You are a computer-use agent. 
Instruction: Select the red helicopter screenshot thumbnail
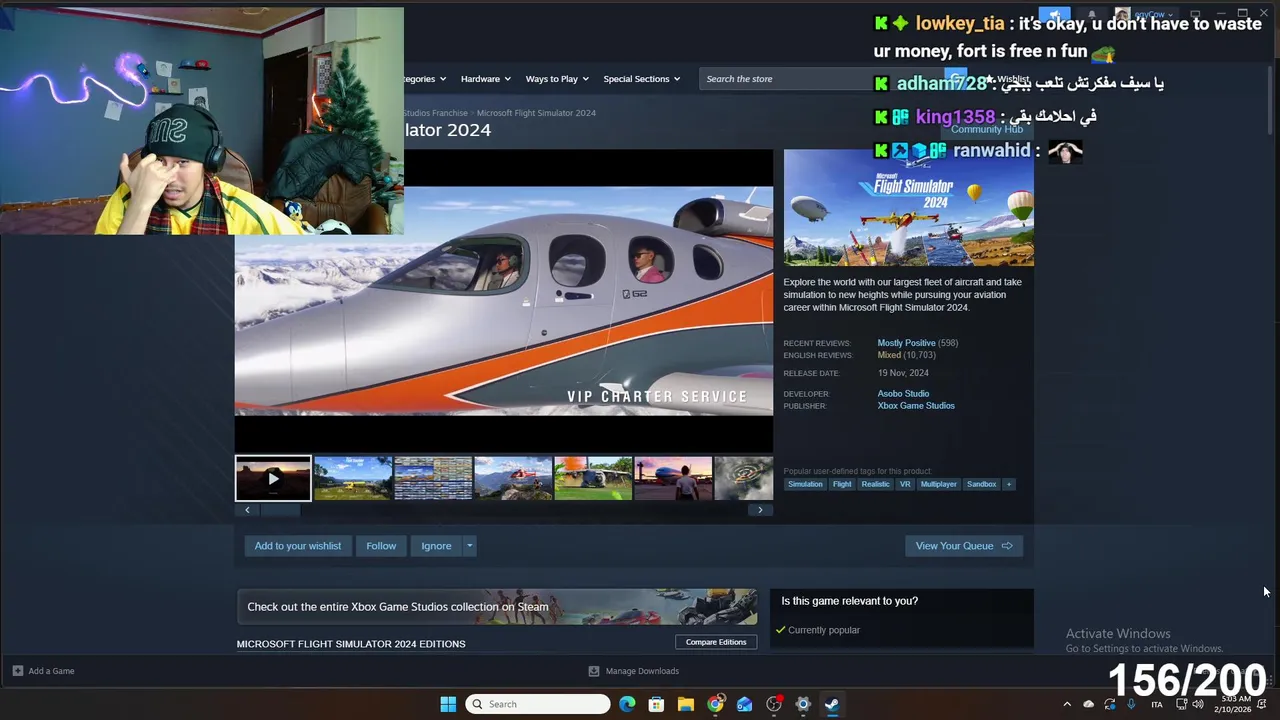[513, 478]
